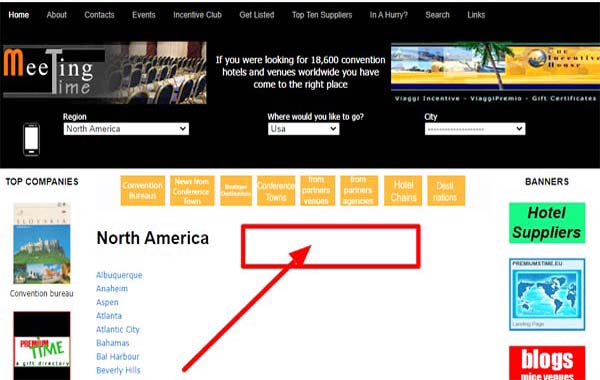Click the Convention Bureaus orange button
Screen dimensions: 600x380
[143, 191]
